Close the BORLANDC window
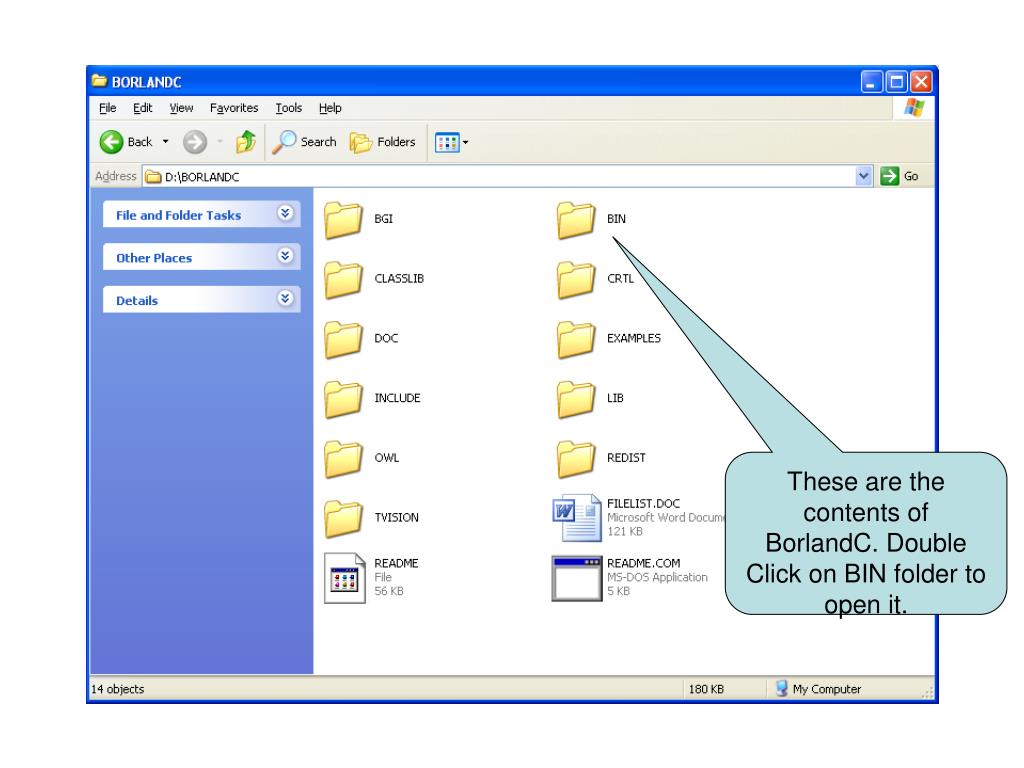Image resolution: width=1024 pixels, height=768 pixels. (921, 82)
